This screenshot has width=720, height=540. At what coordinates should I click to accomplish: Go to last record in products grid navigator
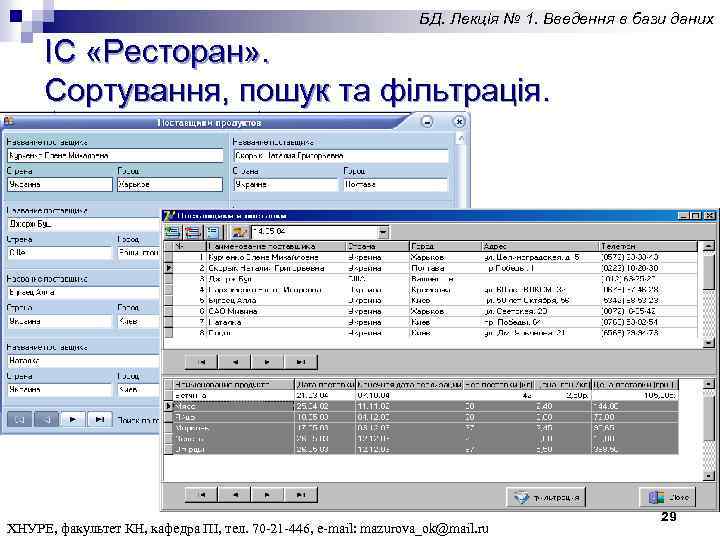pyautogui.click(x=300, y=495)
